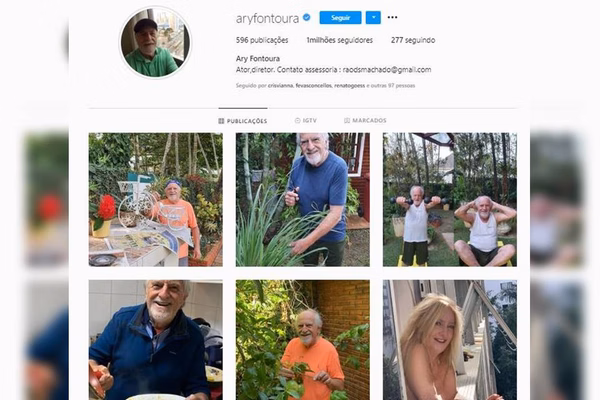
Task: Open the post by the brick wall in orange shirt
Action: (x=303, y=340)
